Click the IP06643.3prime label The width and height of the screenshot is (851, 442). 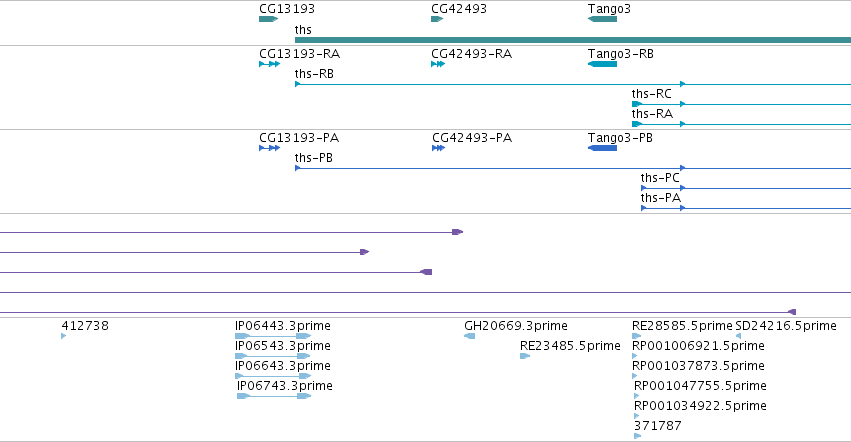click(x=283, y=367)
